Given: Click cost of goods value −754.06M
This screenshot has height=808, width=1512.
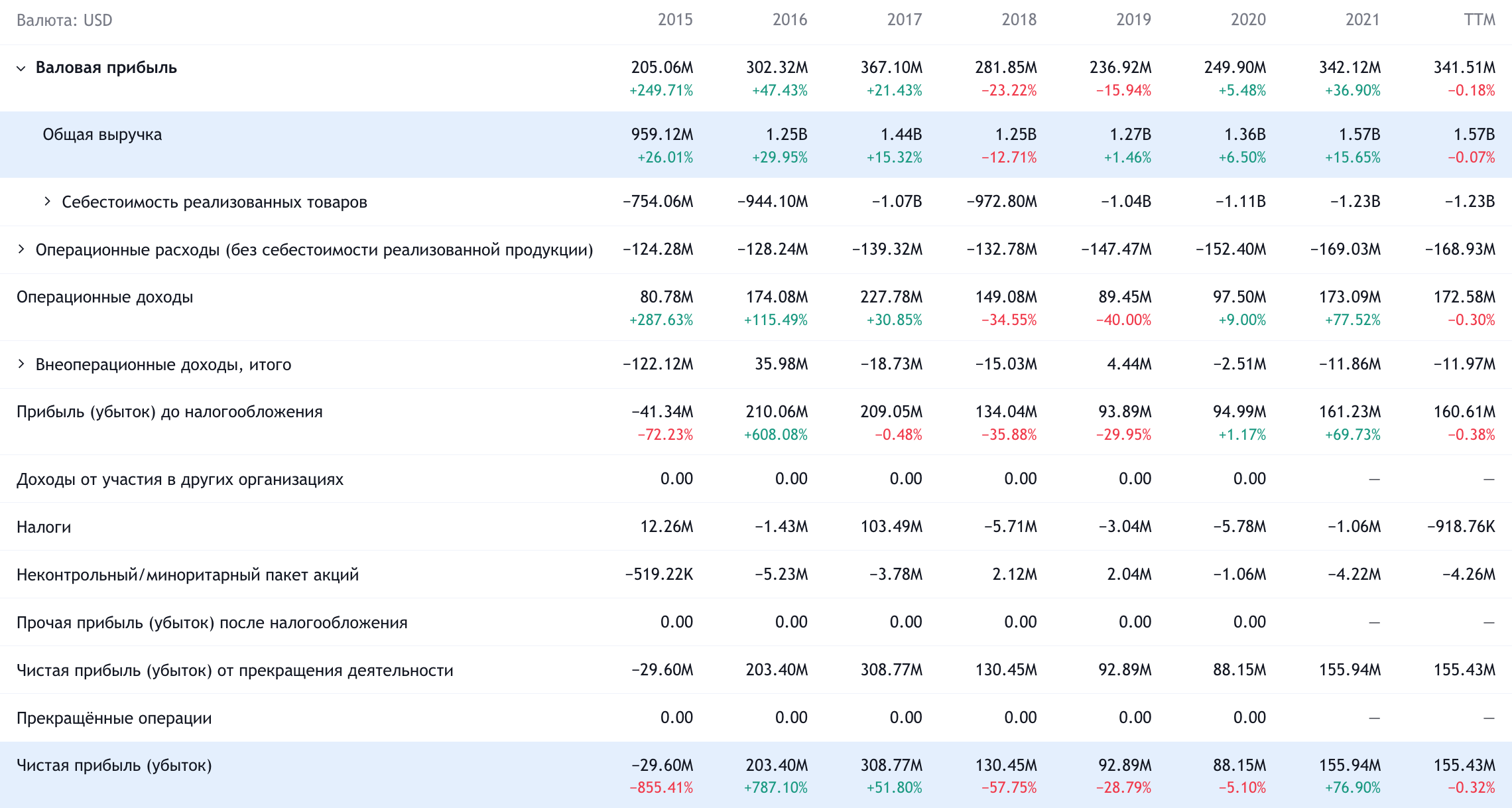Looking at the screenshot, I should click(x=658, y=202).
